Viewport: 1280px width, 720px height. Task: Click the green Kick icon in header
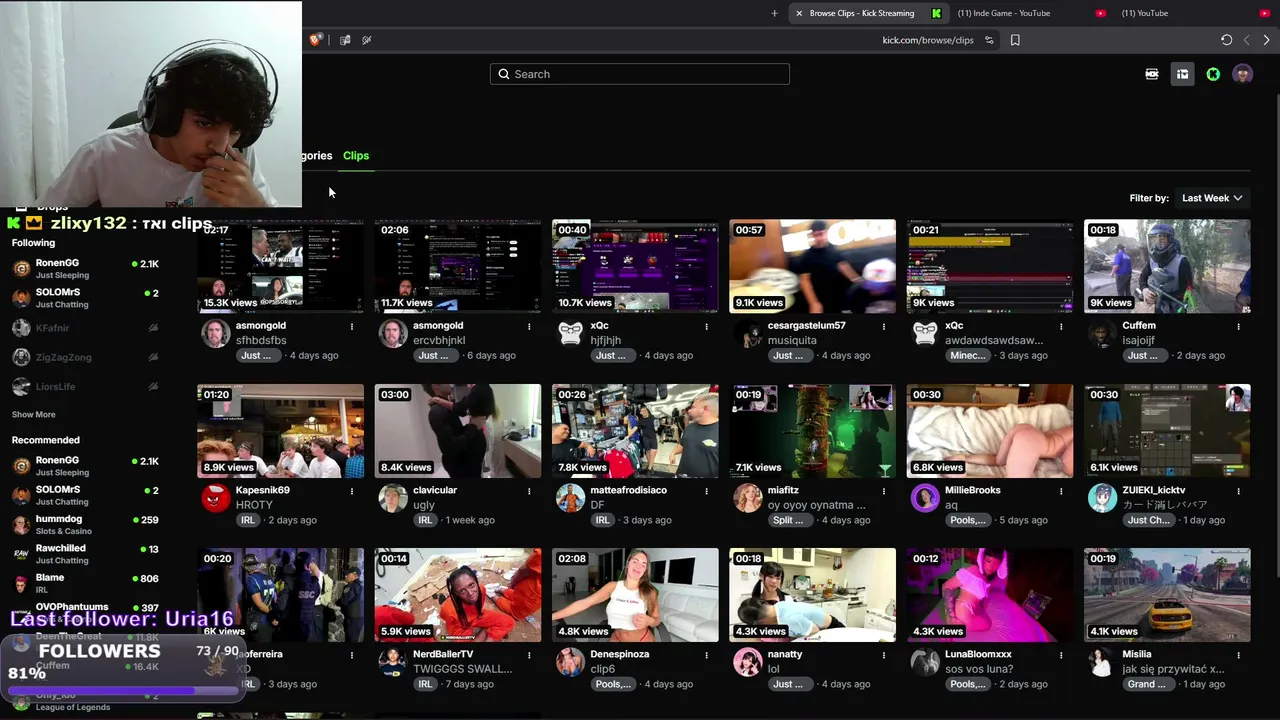[x=1213, y=74]
